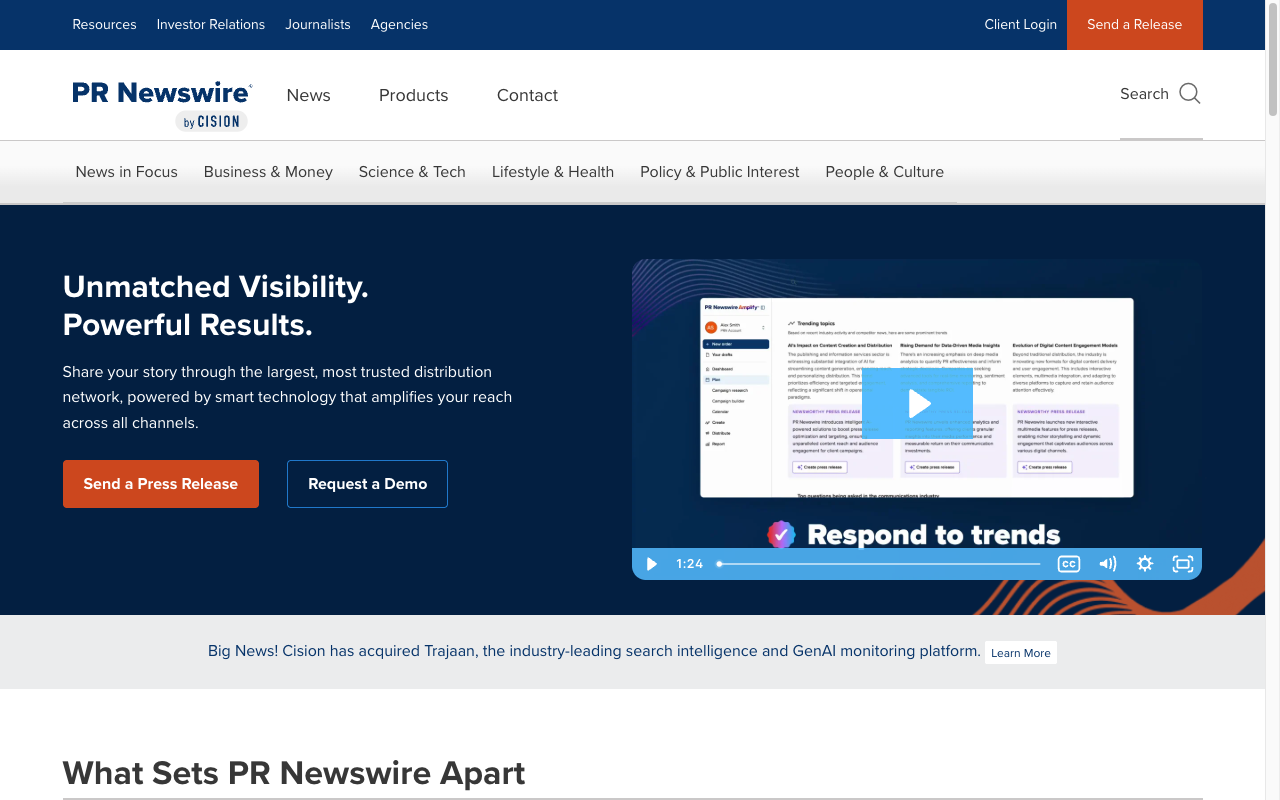Open the Contact menu
The height and width of the screenshot is (800, 1280).
(527, 95)
